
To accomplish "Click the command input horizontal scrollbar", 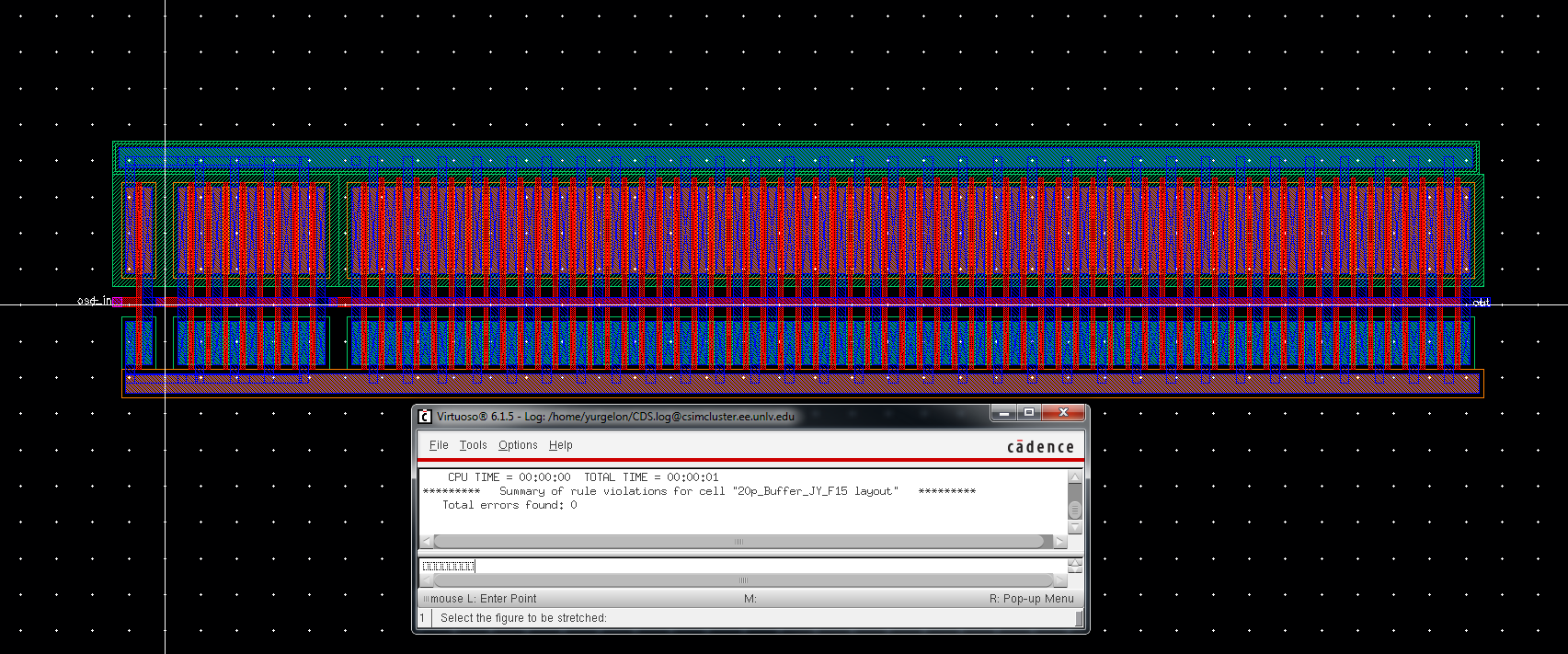I will 743,580.
